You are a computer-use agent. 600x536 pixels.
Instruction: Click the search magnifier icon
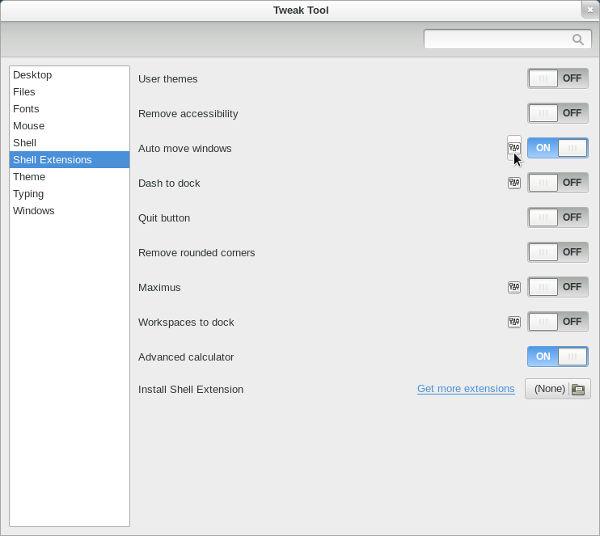pos(577,39)
